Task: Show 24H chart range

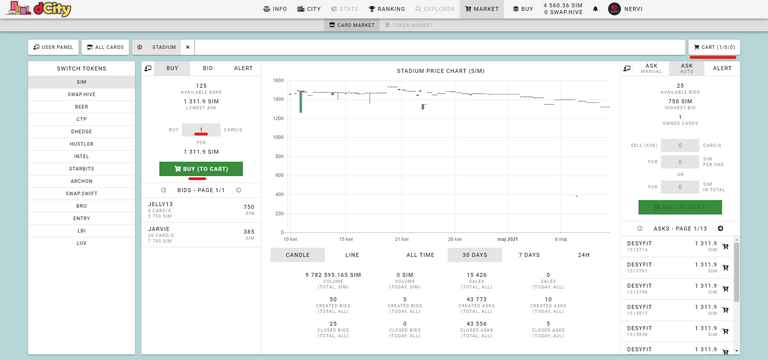Action: click(x=583, y=255)
